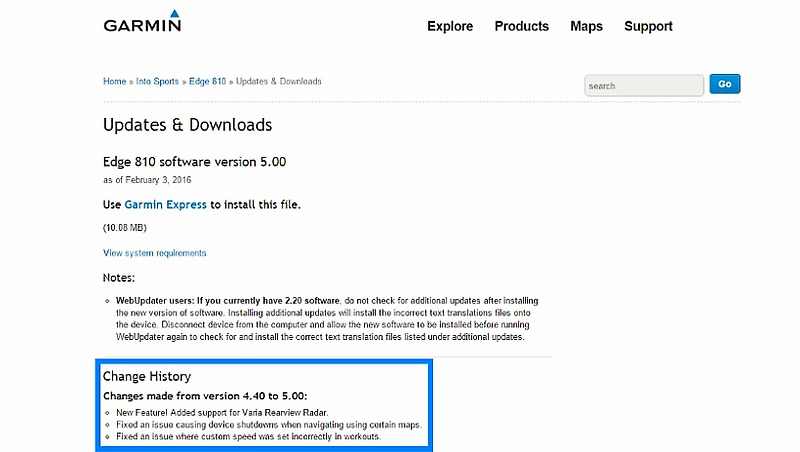Open the Maps menu
The height and width of the screenshot is (452, 800).
586,27
